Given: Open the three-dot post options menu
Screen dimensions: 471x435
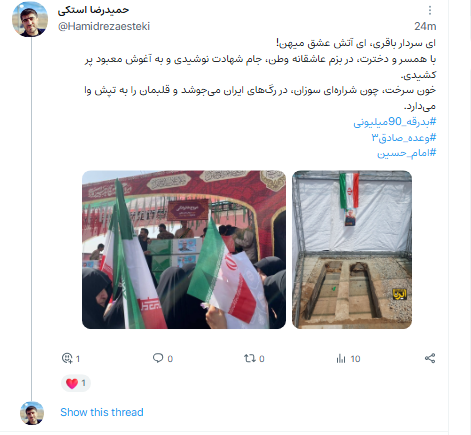Looking at the screenshot, I should (x=430, y=11).
